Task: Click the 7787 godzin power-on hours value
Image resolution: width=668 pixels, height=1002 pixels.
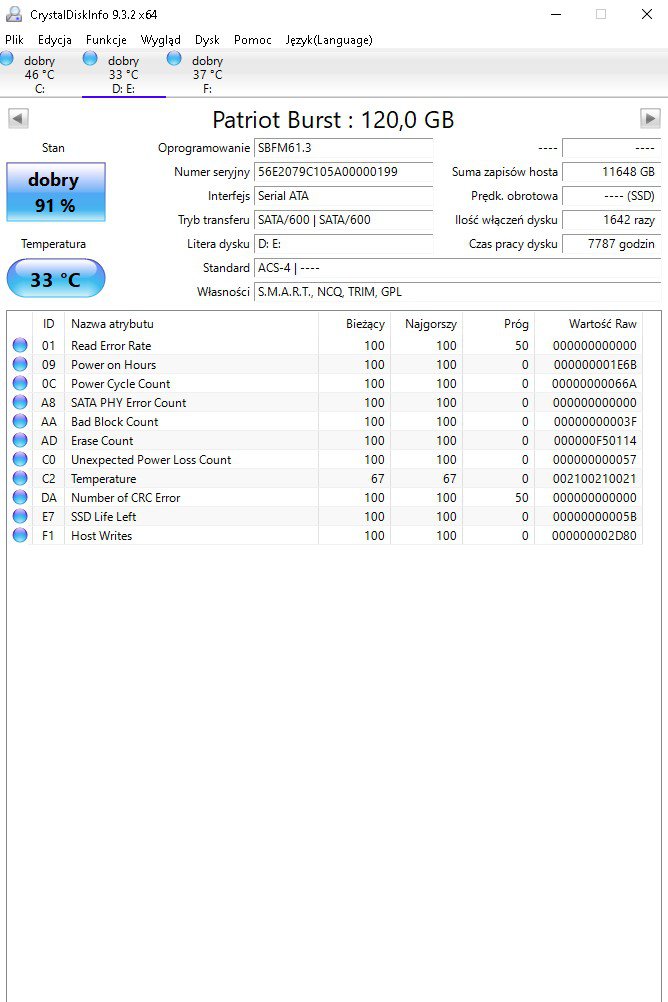Action: 611,243
